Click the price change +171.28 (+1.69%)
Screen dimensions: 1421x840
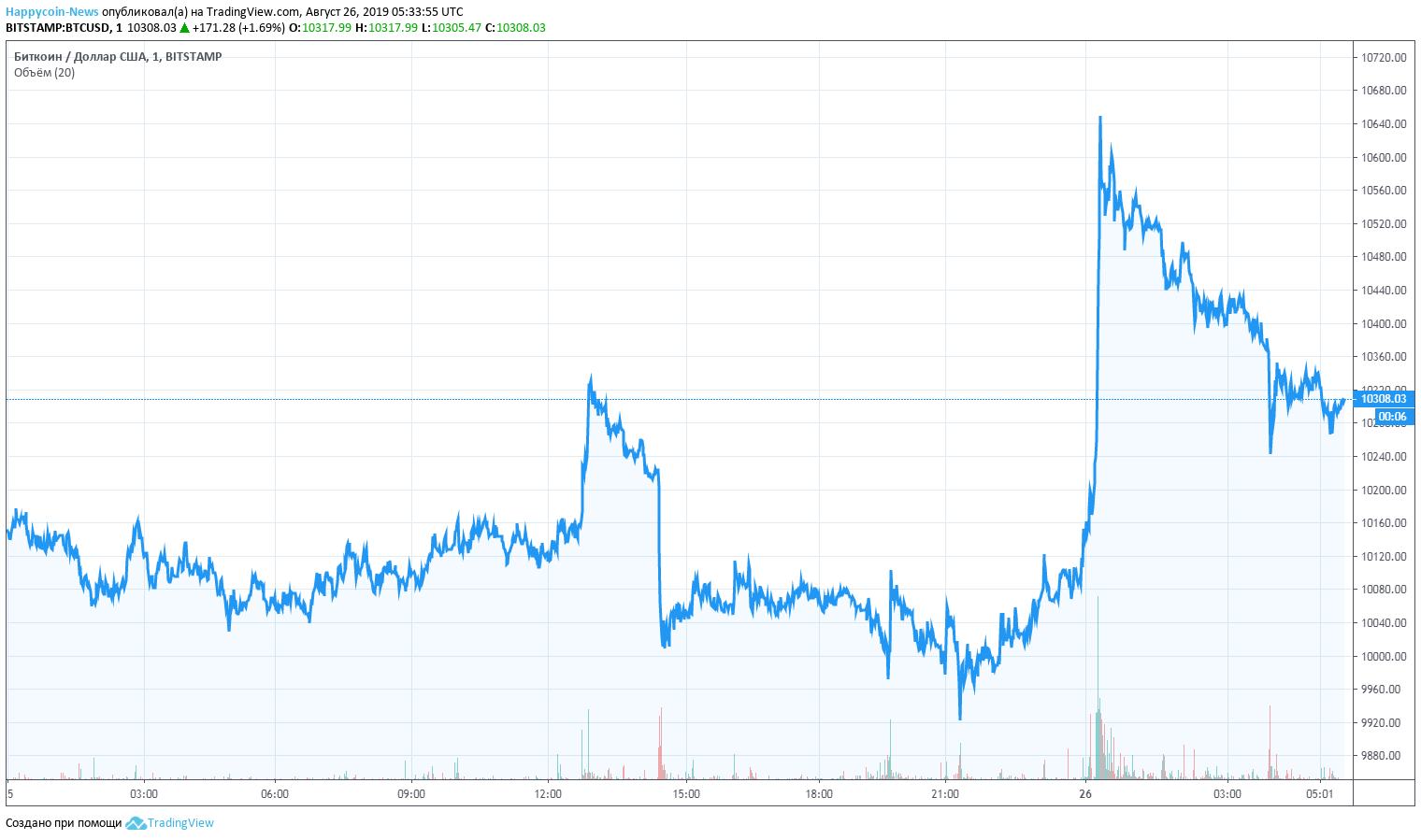coord(238,28)
